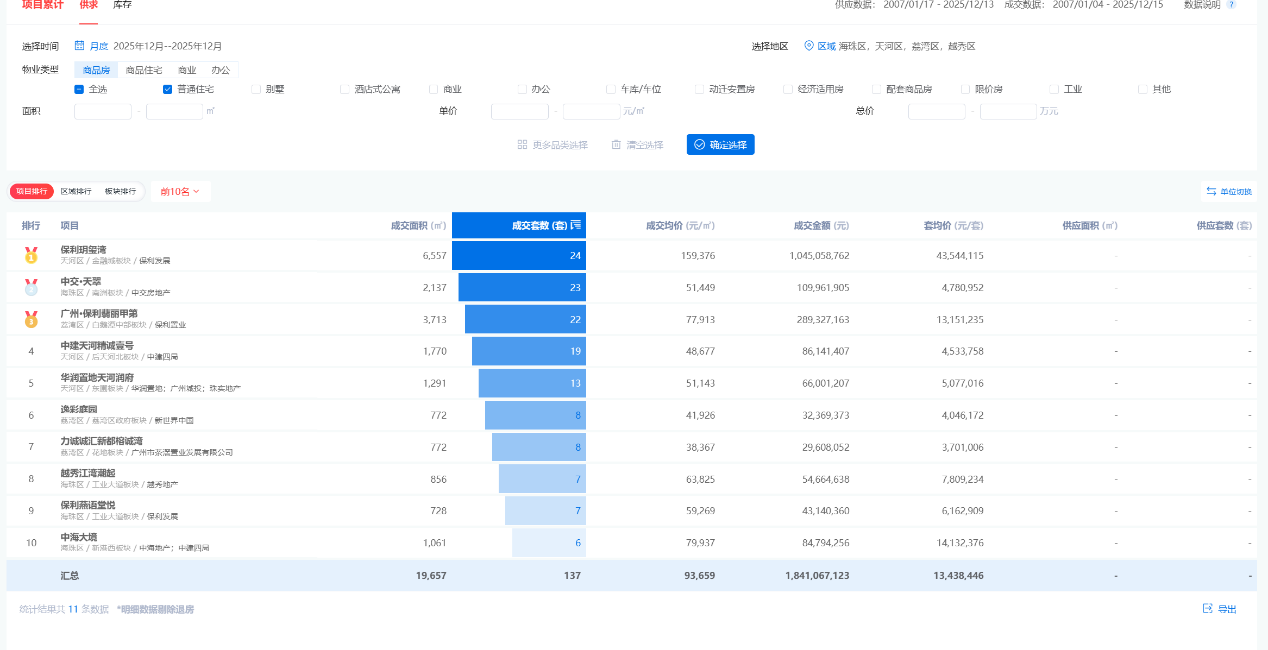
Task: Click the 确定选择 confirm button
Action: (x=720, y=145)
